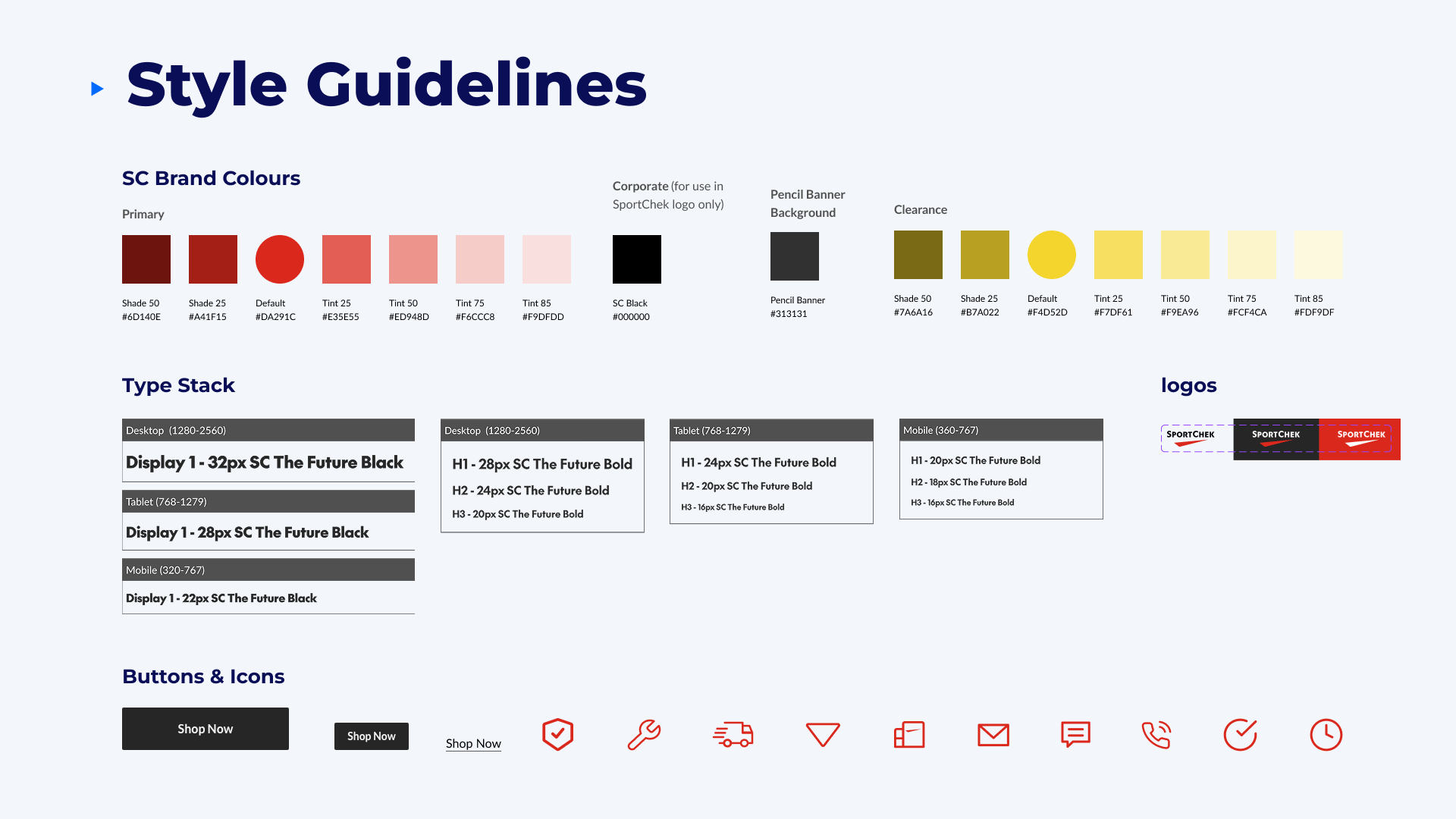Click the Desktop (1280-2560) header above Display 1

pos(268,430)
